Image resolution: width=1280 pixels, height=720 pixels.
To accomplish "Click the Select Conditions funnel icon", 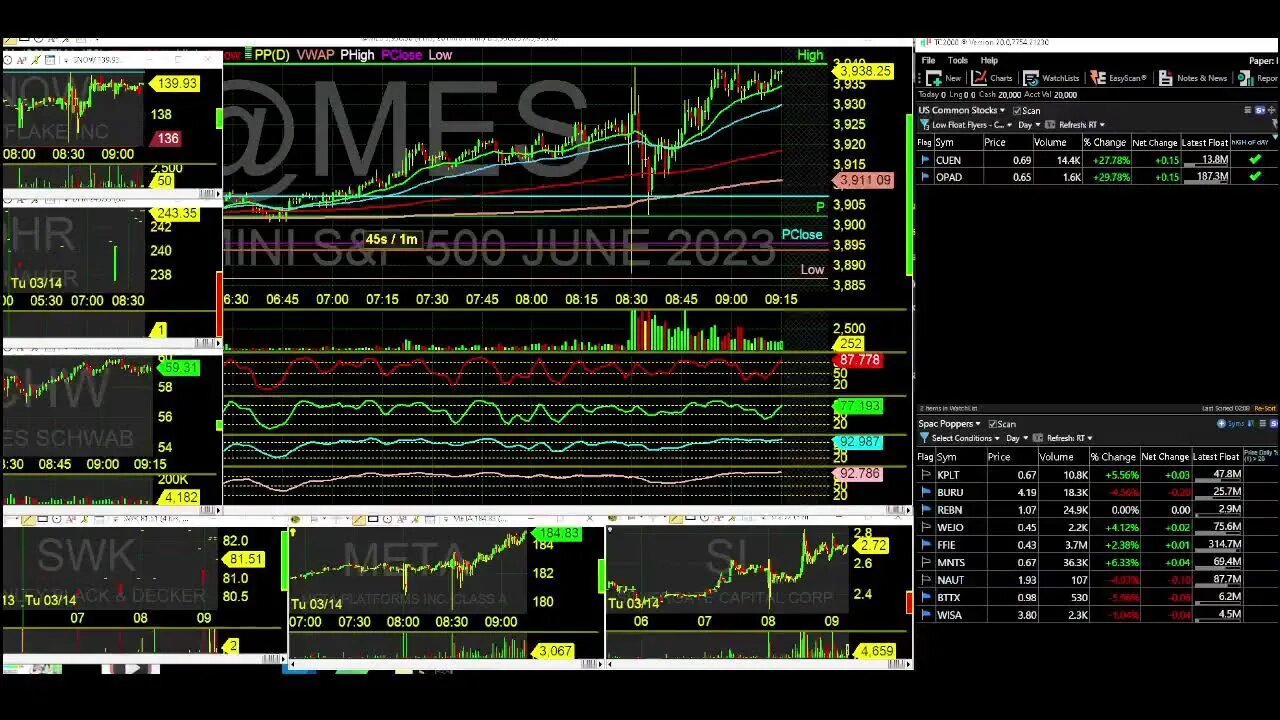I will coord(925,438).
